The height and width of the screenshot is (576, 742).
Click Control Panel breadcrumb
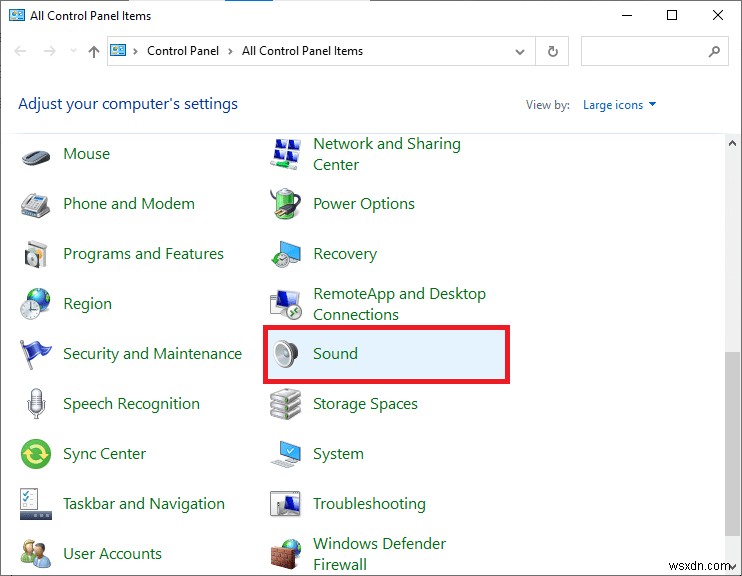coord(183,51)
